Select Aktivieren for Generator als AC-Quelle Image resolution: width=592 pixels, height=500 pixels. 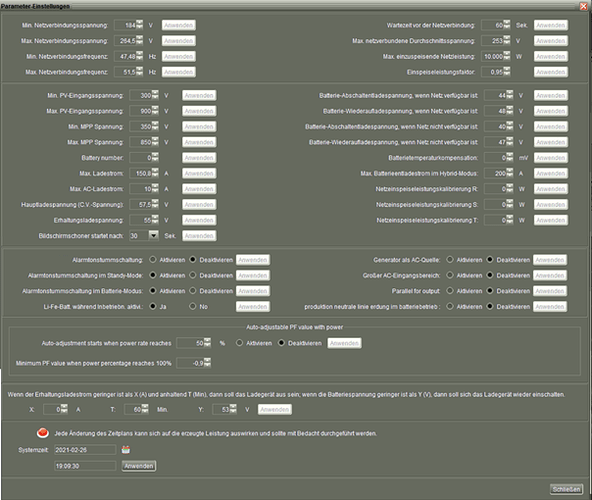[x=450, y=259]
